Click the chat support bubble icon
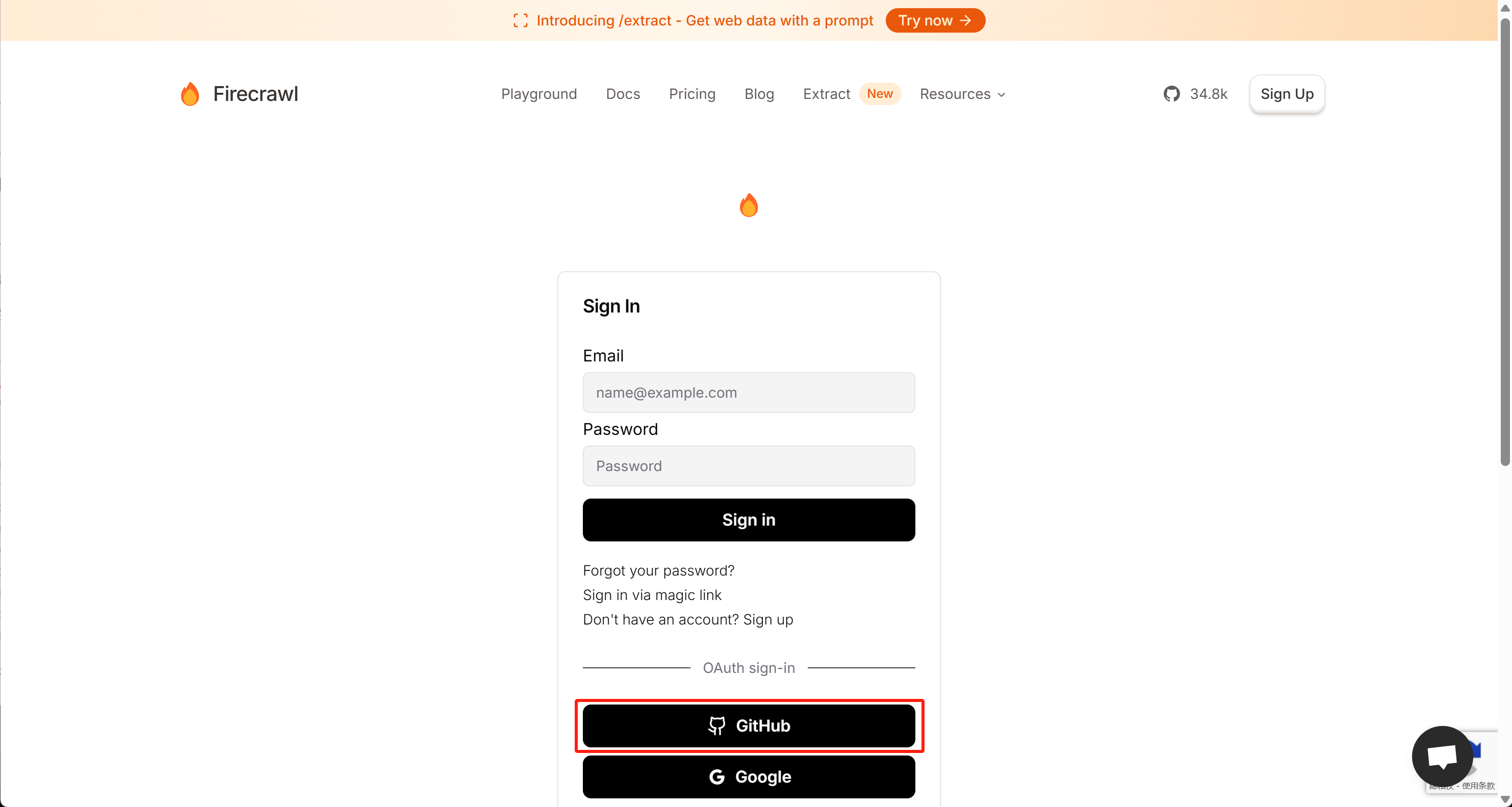Screen dimensions: 1512x807 point(1442,756)
